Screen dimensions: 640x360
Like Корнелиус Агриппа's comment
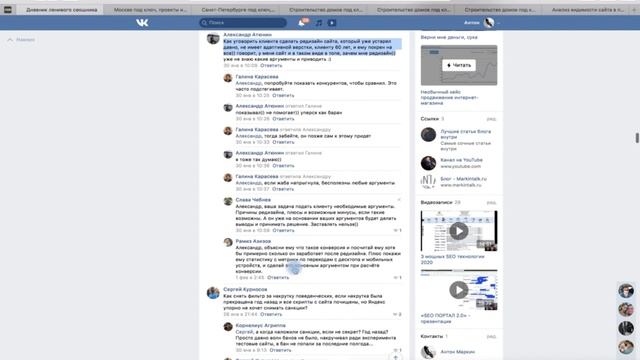[398, 350]
